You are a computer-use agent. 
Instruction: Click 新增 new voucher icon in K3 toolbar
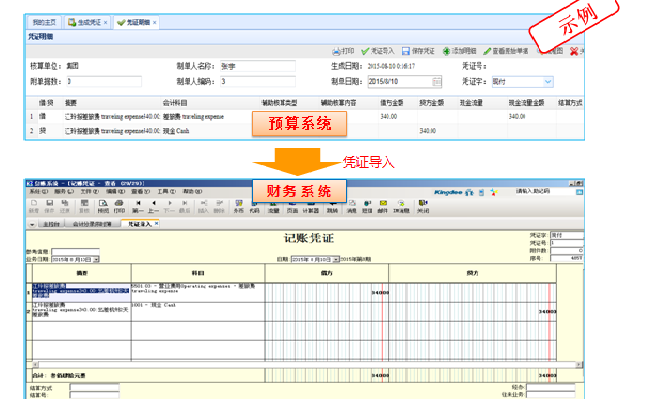[x=34, y=206]
